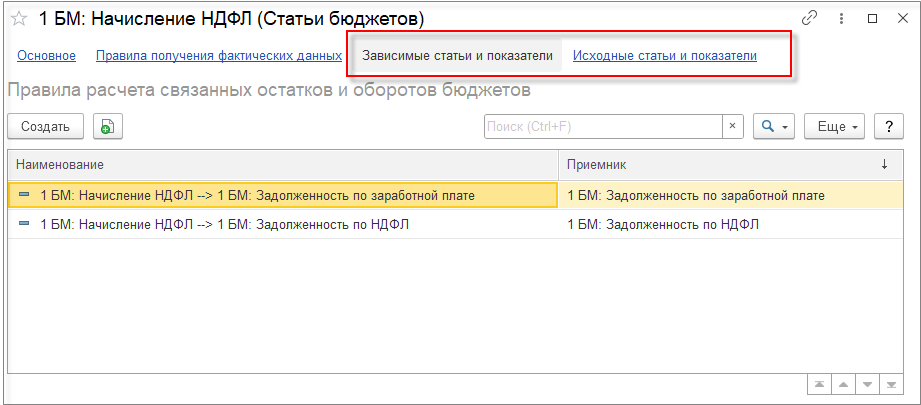The height and width of the screenshot is (405, 921).
Task: Click the favorites star icon in title
Action: [x=19, y=19]
